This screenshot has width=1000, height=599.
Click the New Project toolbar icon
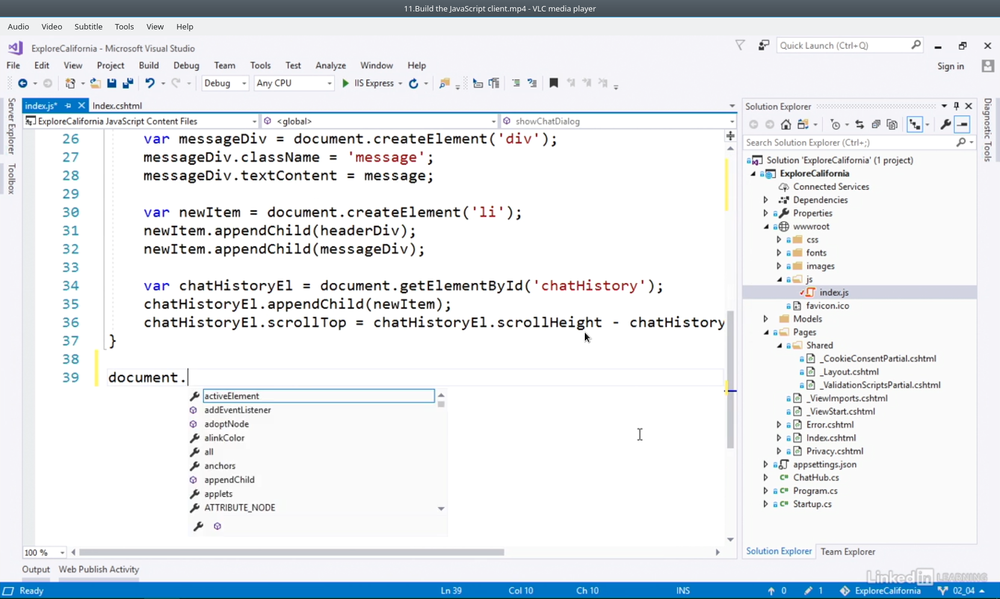[x=70, y=83]
